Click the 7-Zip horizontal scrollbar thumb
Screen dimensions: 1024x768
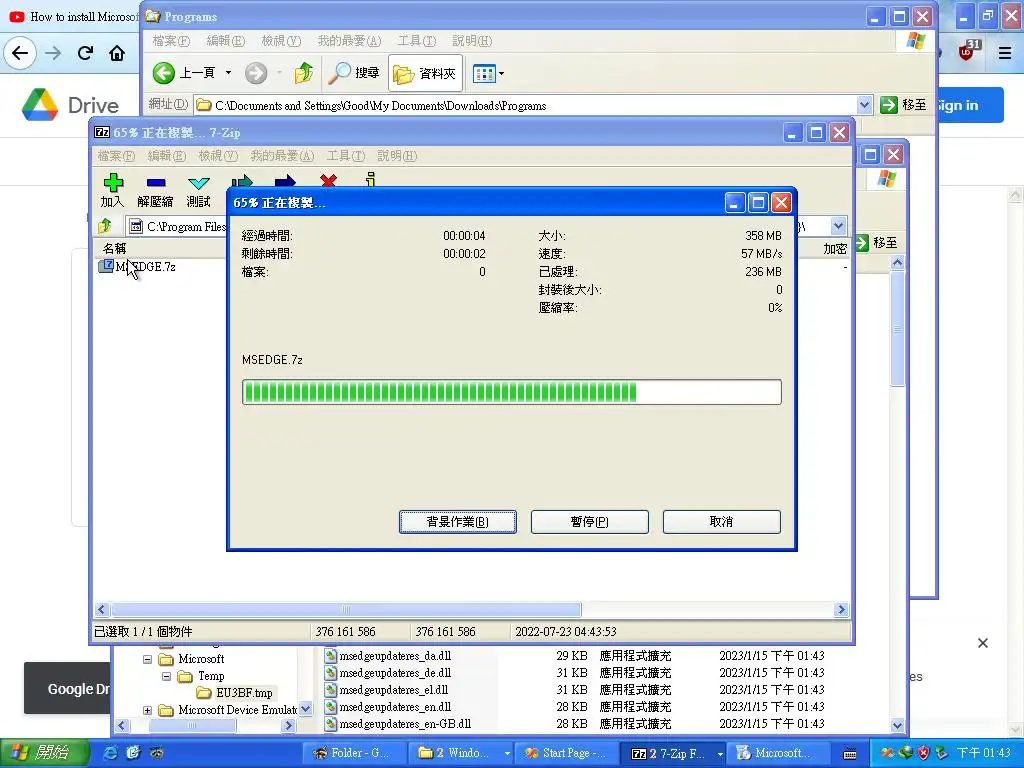346,610
